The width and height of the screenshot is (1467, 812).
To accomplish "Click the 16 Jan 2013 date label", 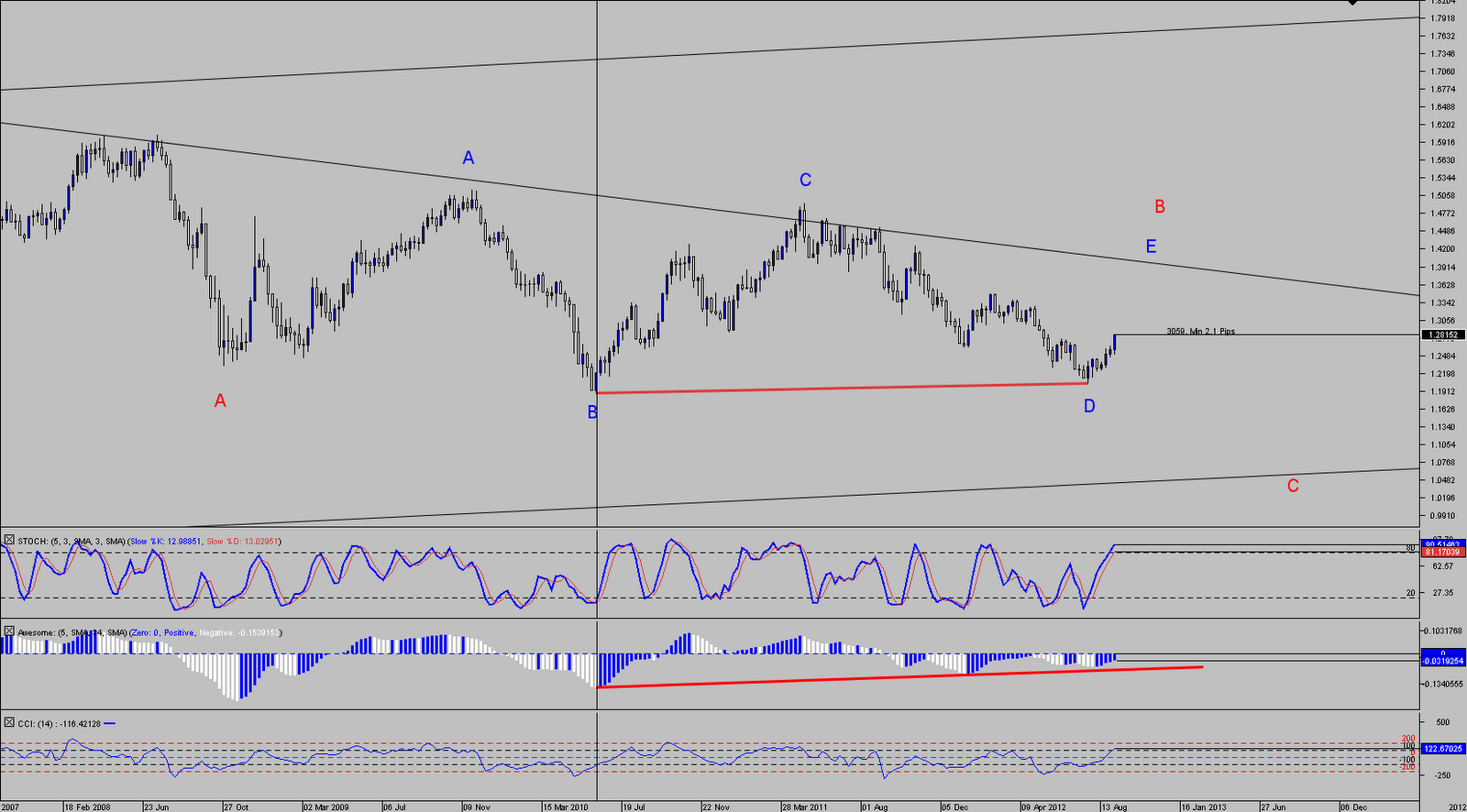I will pos(1204,807).
